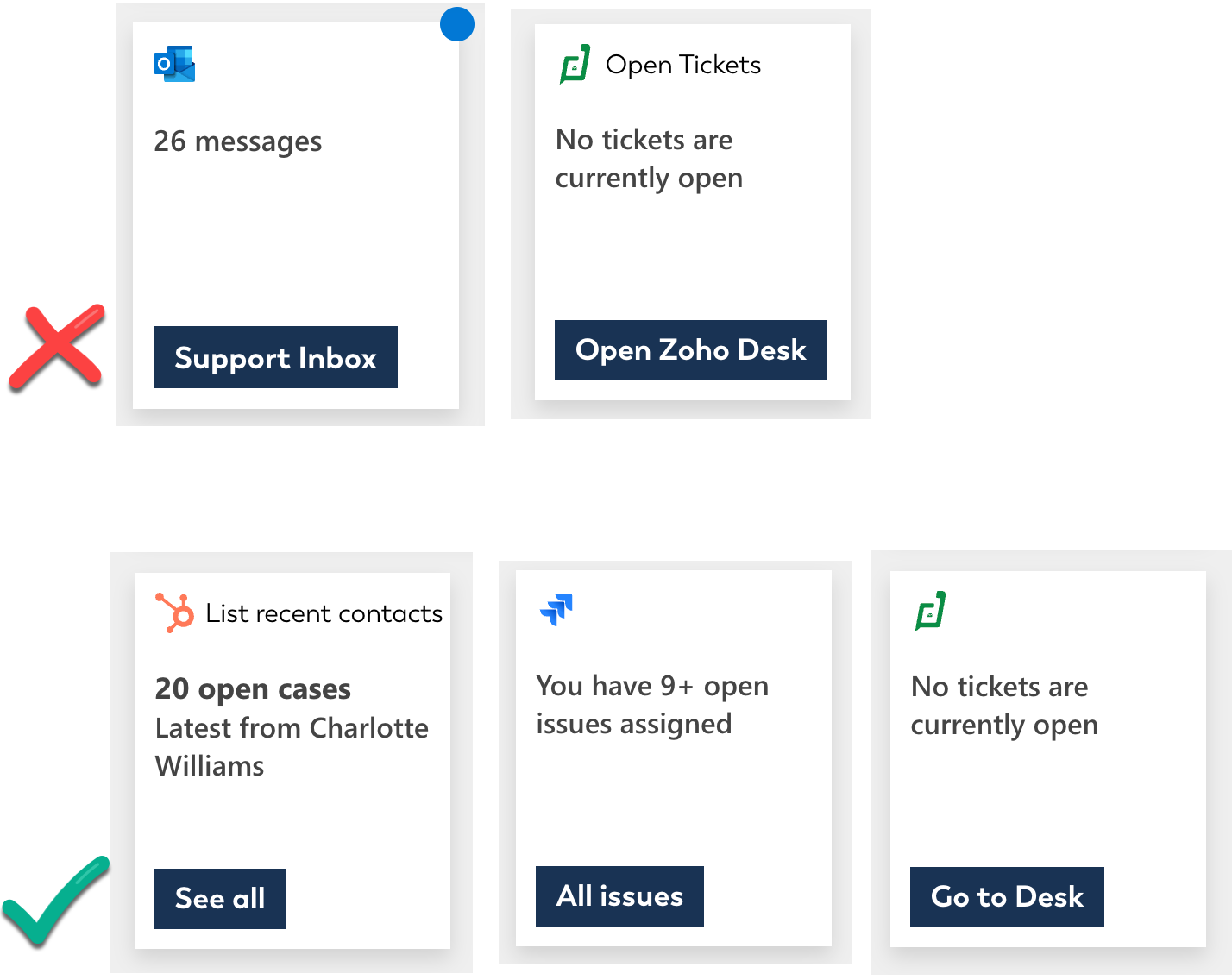
Task: Open All issues in Jira card
Action: [619, 896]
